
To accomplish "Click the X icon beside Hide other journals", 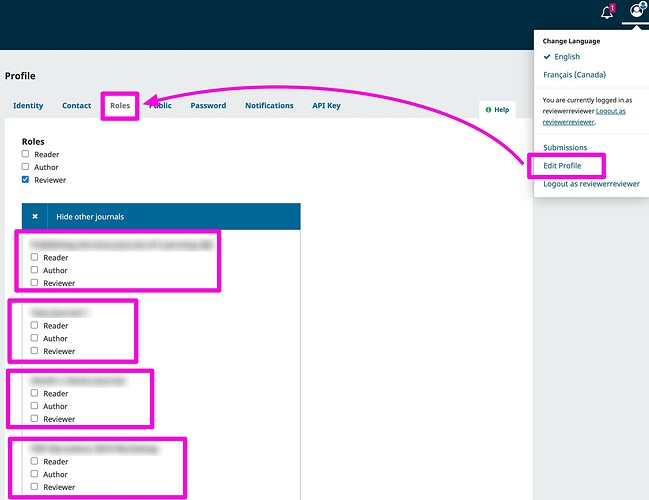I will tap(35, 217).
